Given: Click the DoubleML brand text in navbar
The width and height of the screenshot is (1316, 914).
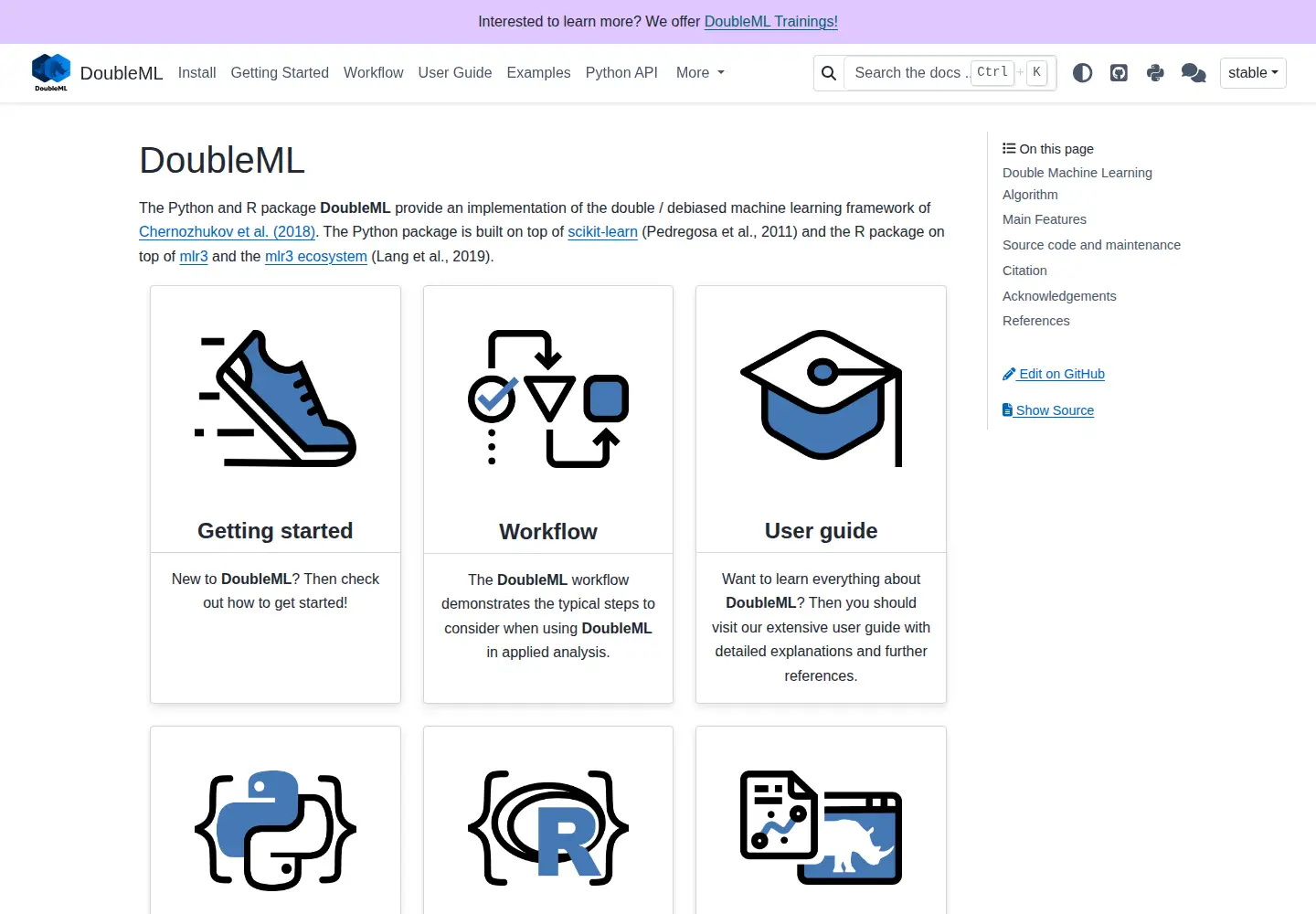Looking at the screenshot, I should 122,73.
